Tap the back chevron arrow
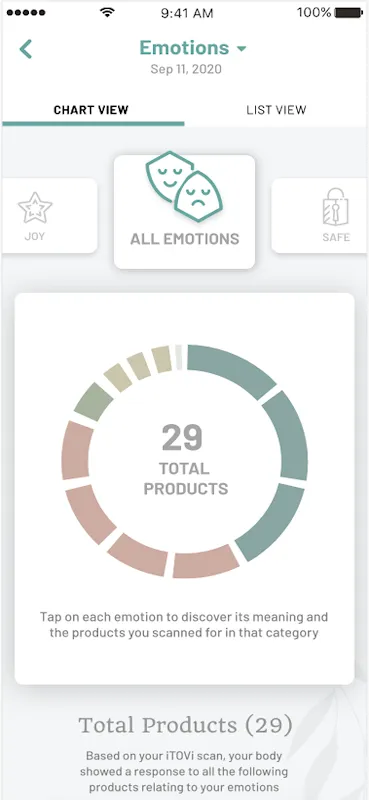The height and width of the screenshot is (800, 369). tap(26, 49)
